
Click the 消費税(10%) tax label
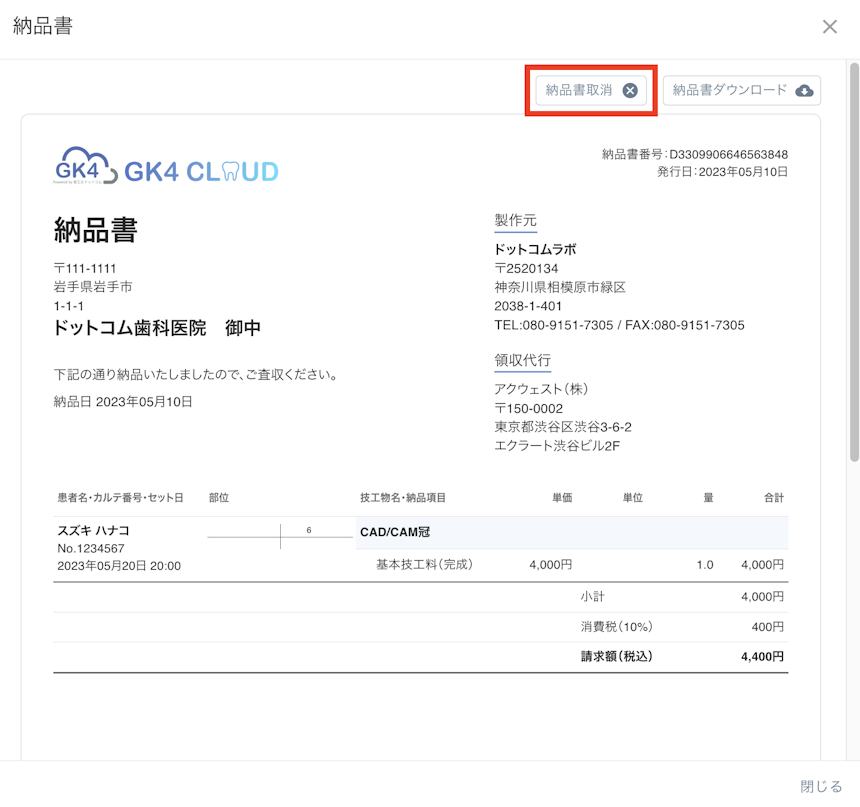tap(616, 627)
